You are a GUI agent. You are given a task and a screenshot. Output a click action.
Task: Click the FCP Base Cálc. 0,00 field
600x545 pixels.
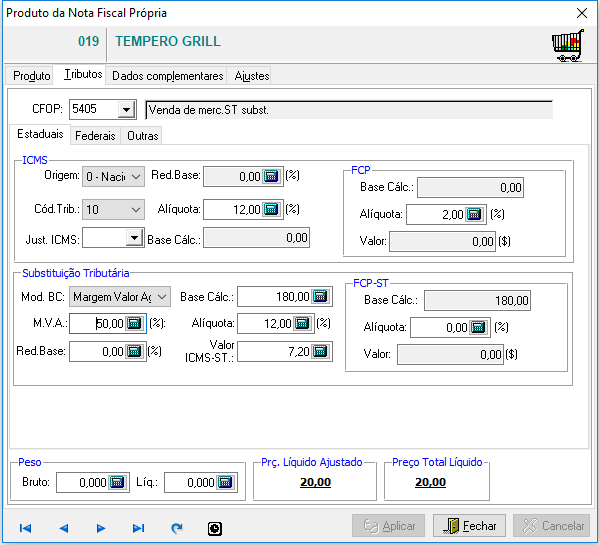tap(470, 188)
